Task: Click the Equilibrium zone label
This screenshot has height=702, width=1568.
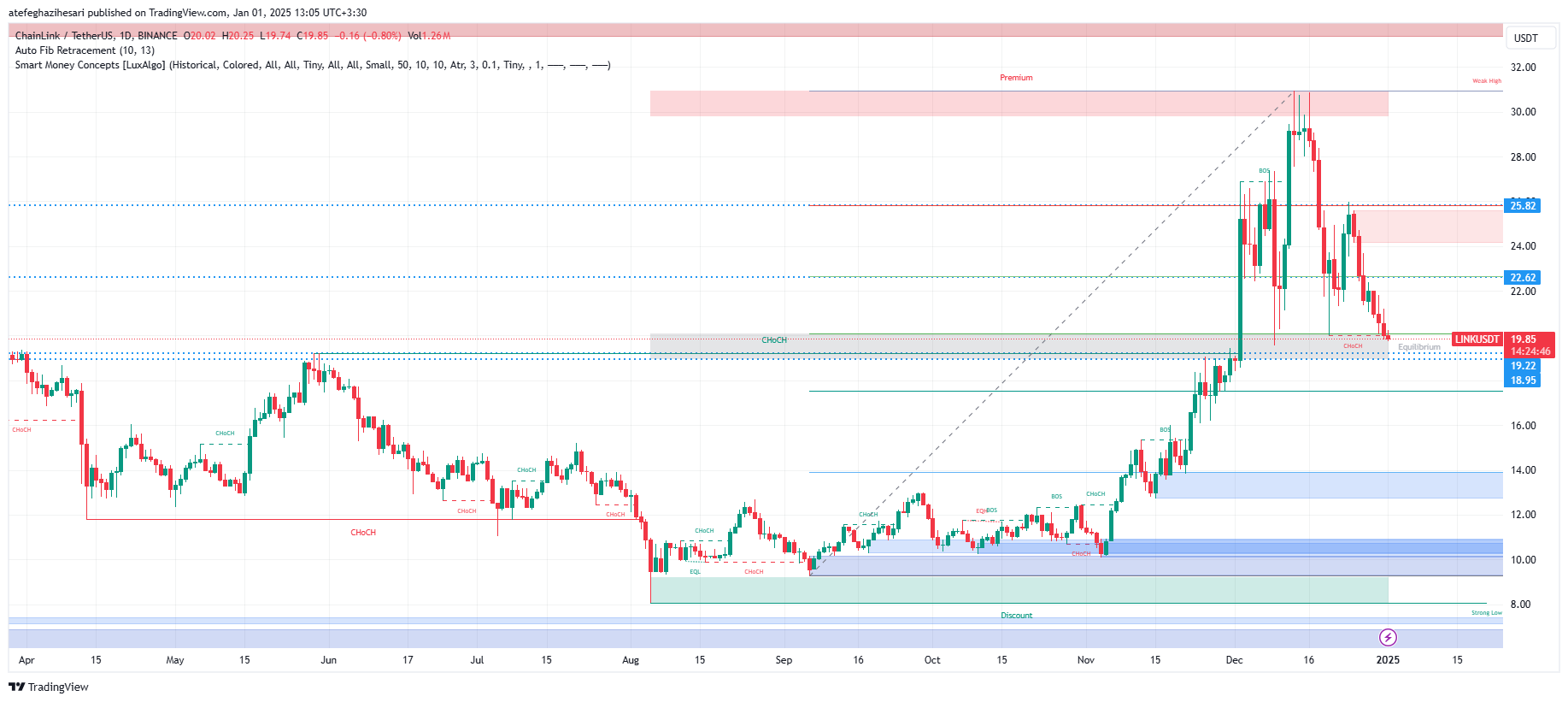Action: [x=1418, y=347]
